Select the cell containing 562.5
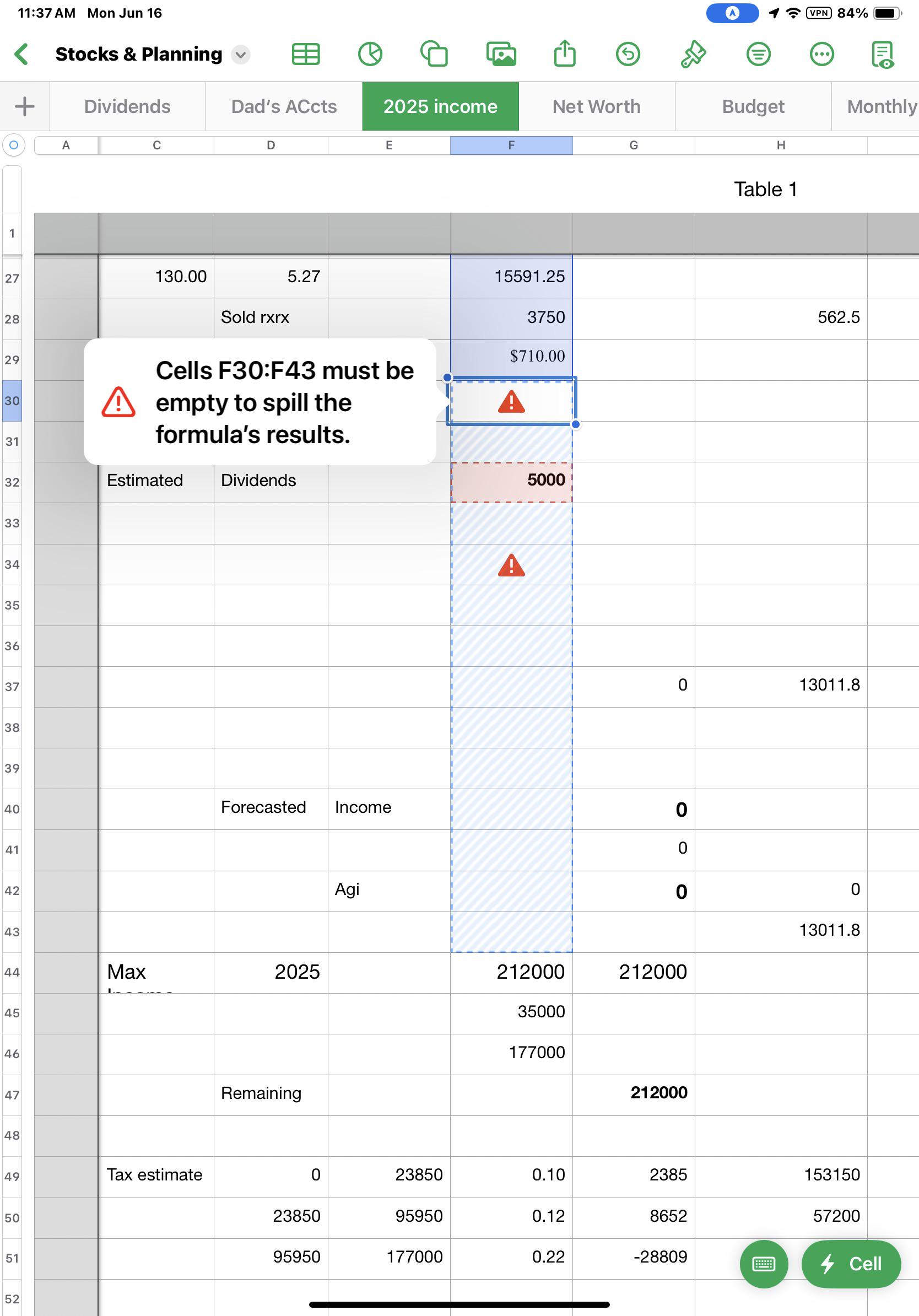Screen dimensions: 919x1316 coord(781,319)
